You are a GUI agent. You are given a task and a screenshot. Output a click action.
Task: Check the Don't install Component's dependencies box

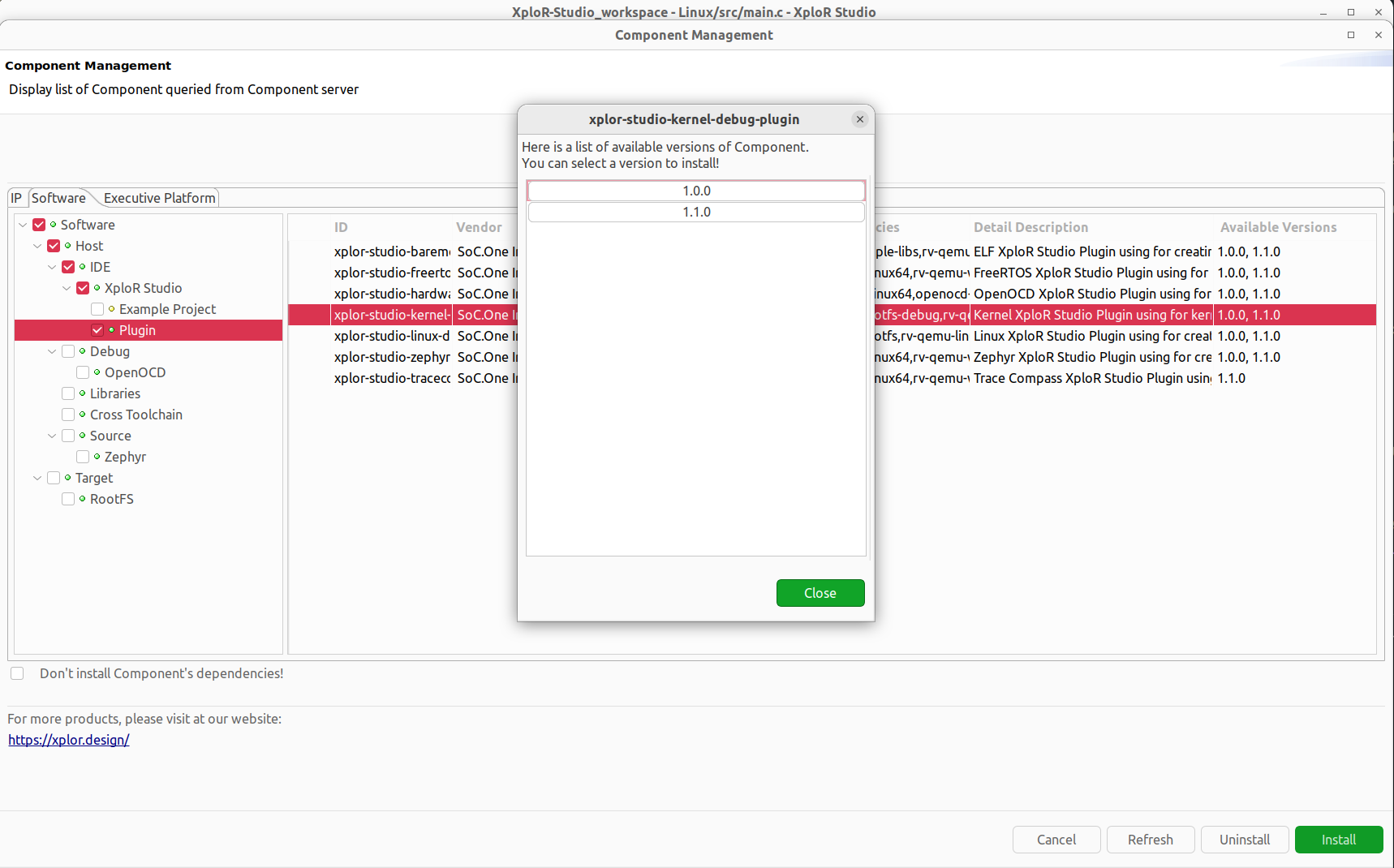pos(17,673)
